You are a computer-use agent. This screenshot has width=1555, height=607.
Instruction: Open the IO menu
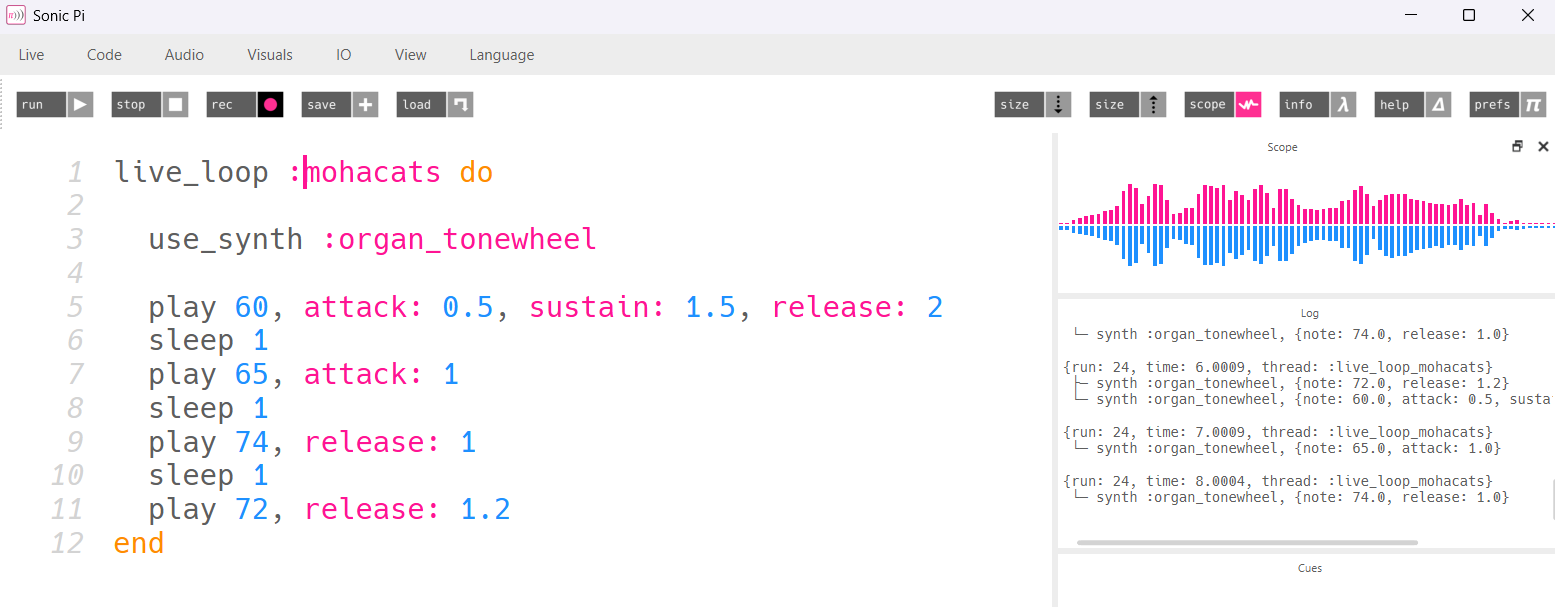(x=343, y=55)
